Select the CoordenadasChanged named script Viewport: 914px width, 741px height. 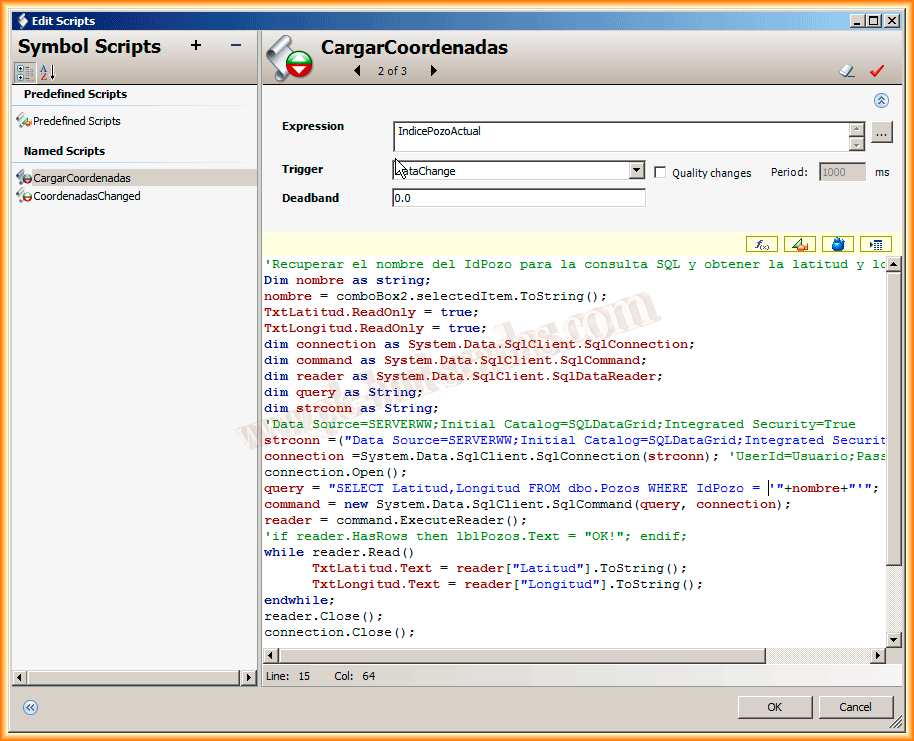[x=86, y=196]
